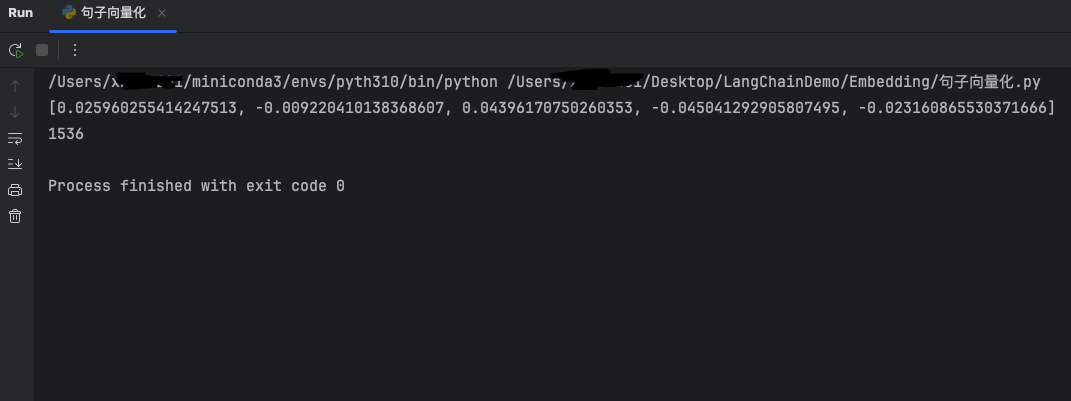Image resolution: width=1071 pixels, height=401 pixels.
Task: Toggle Soft-Wrap for console output
Action: [15, 138]
